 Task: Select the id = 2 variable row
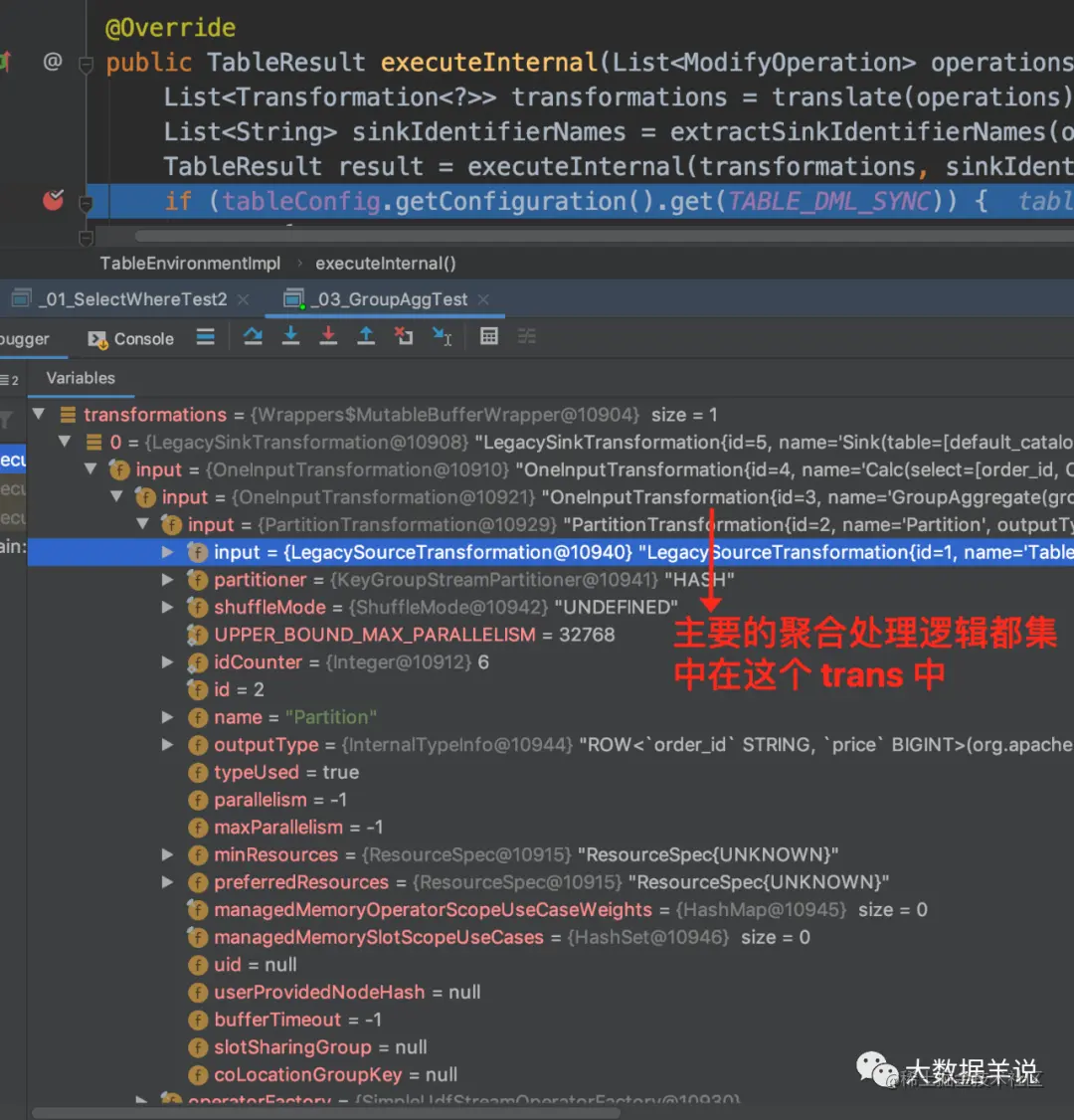550,689
